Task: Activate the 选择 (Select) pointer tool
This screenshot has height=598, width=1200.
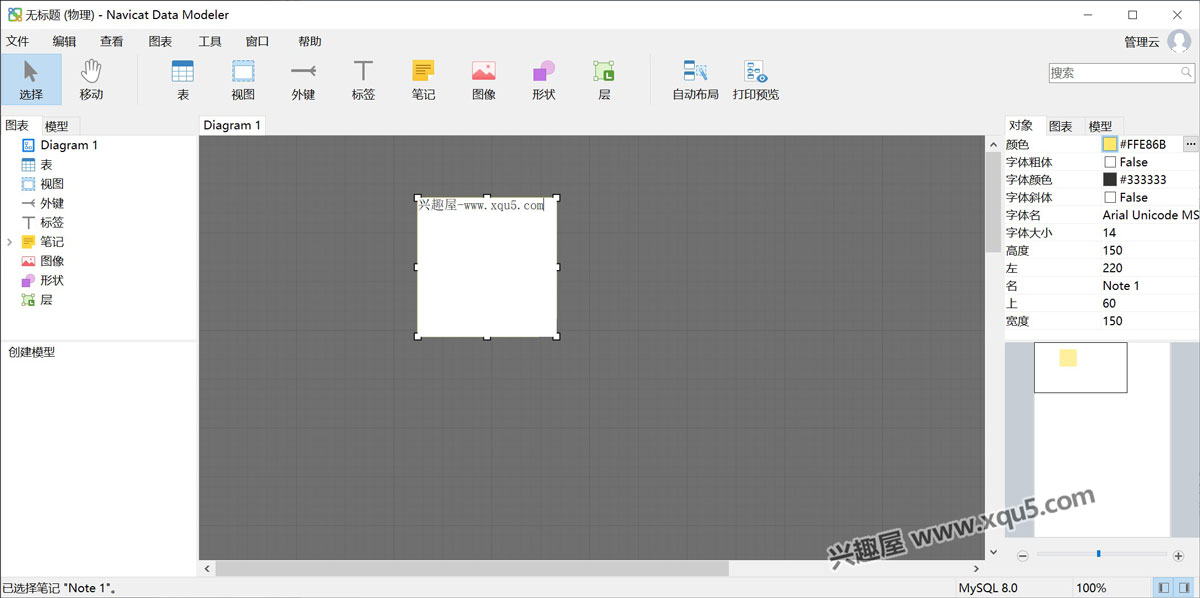Action: 31,79
